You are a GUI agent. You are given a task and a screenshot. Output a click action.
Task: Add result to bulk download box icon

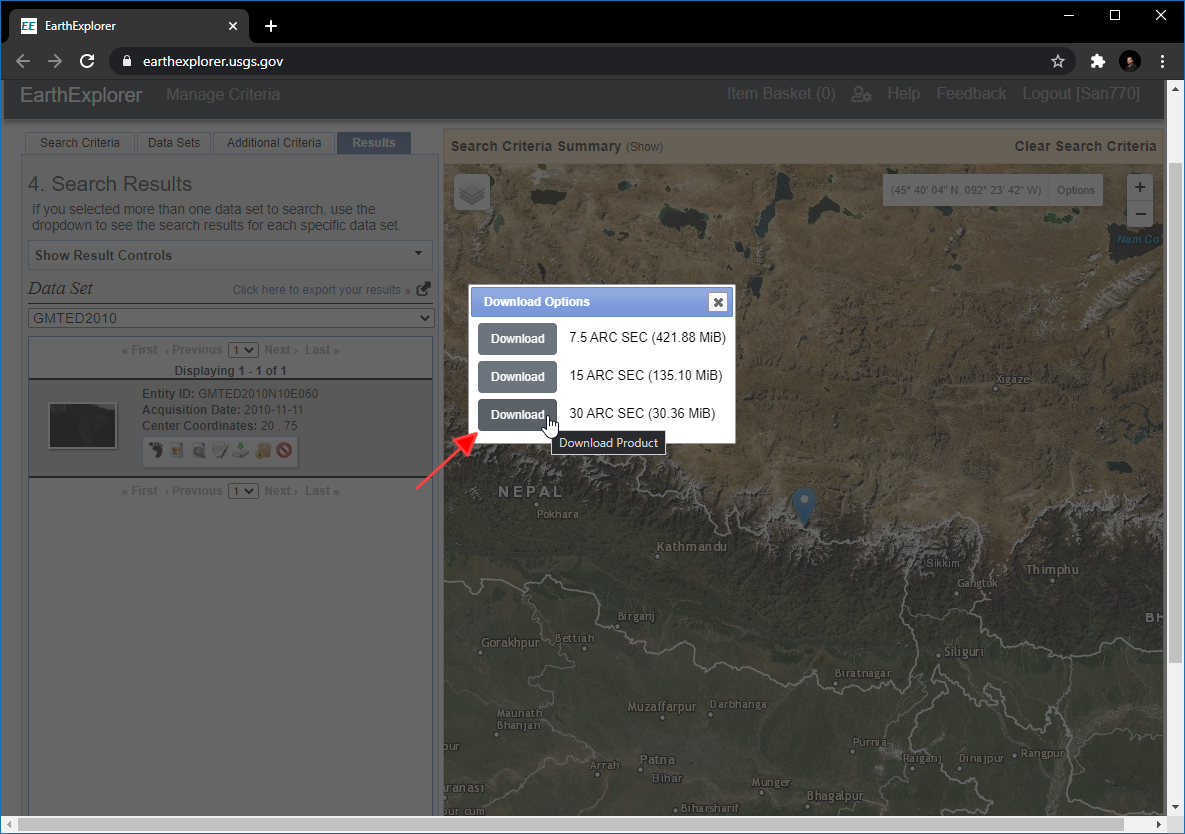coord(263,450)
